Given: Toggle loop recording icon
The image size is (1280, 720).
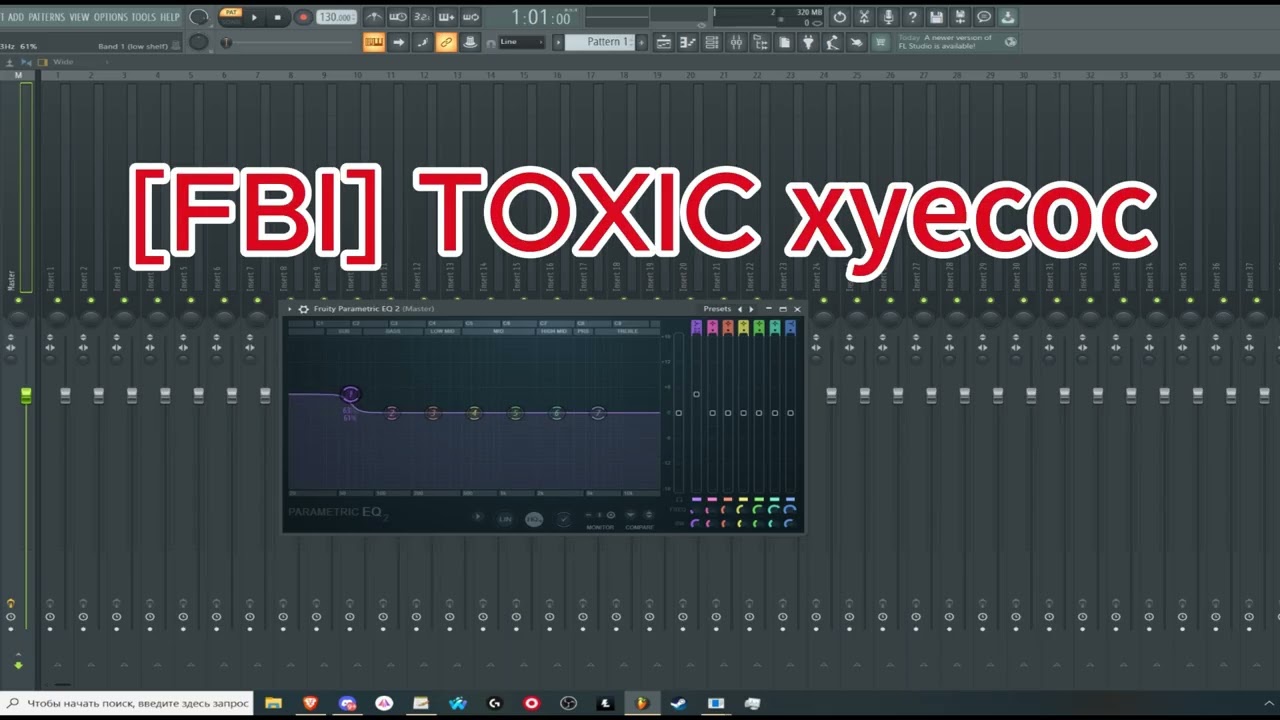Looking at the screenshot, I should point(470,17).
